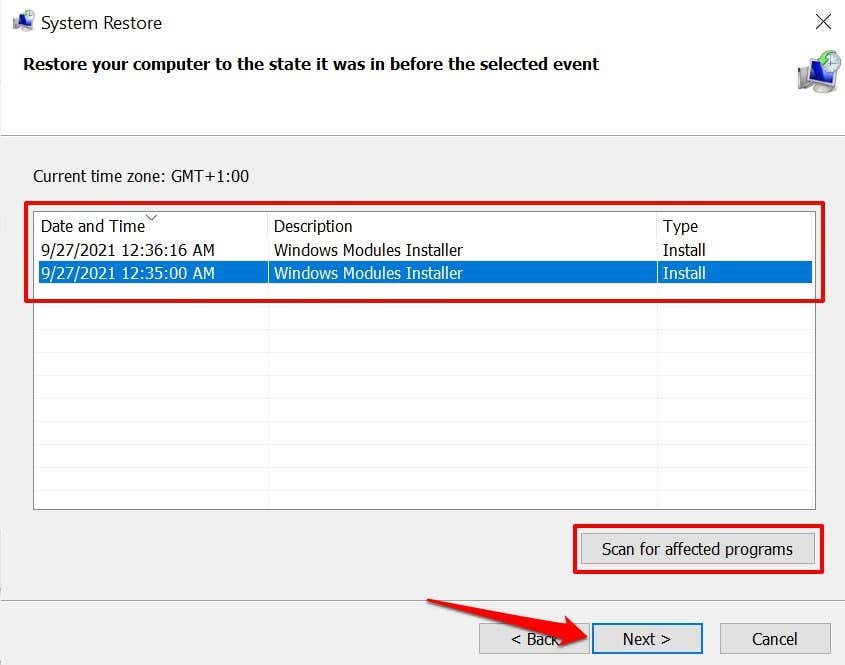The height and width of the screenshot is (665, 845).
Task: Click the Install type in first row
Action: [x=684, y=250]
